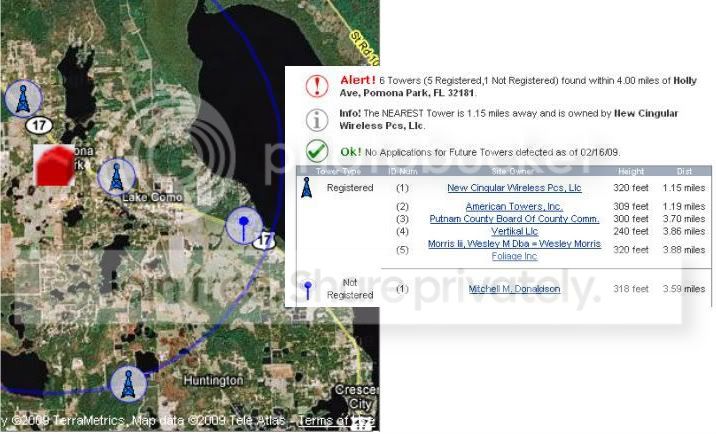716x434 pixels.
Task: Click the red house marker on the map
Action: [57, 165]
